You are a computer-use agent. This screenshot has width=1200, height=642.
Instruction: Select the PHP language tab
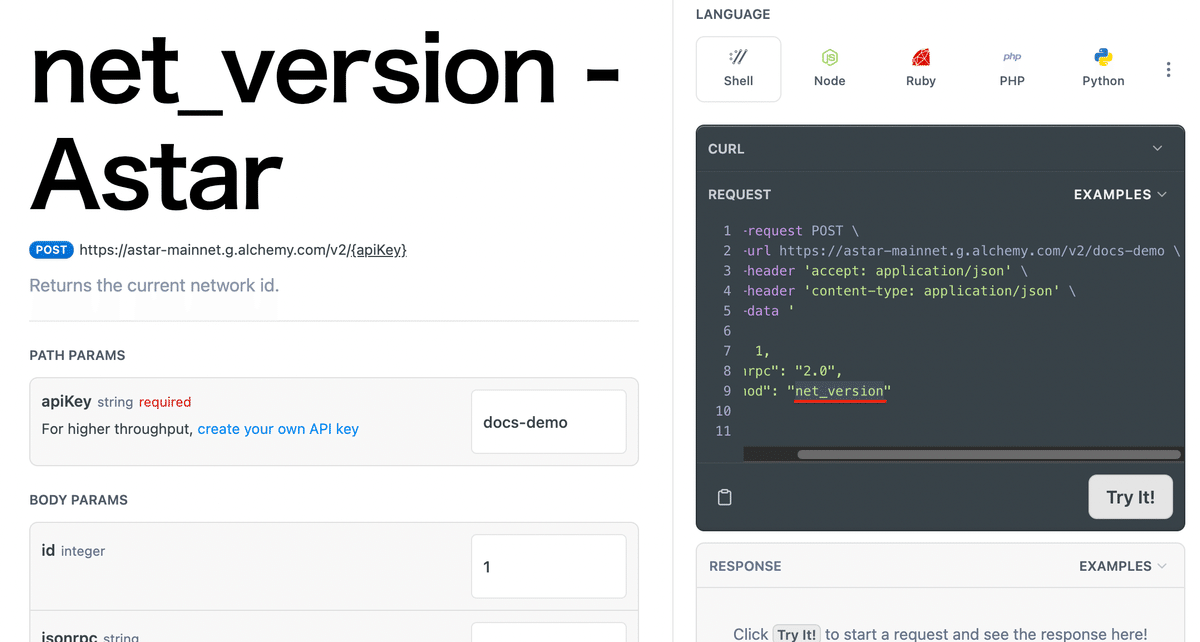1012,69
